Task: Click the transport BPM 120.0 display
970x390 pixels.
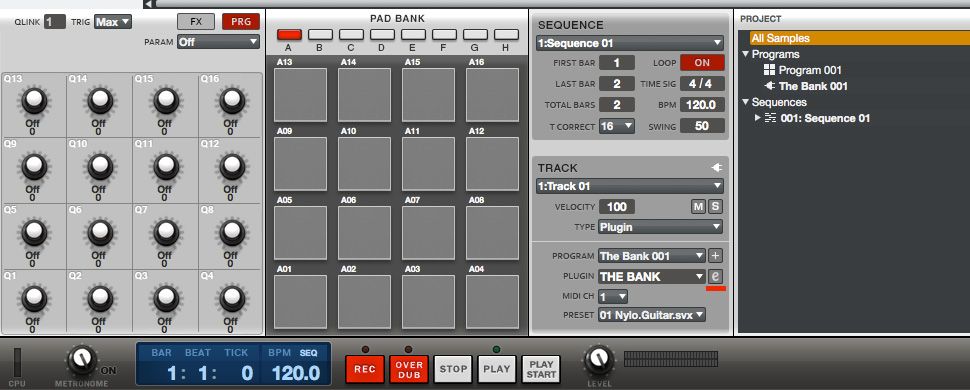Action: 296,373
